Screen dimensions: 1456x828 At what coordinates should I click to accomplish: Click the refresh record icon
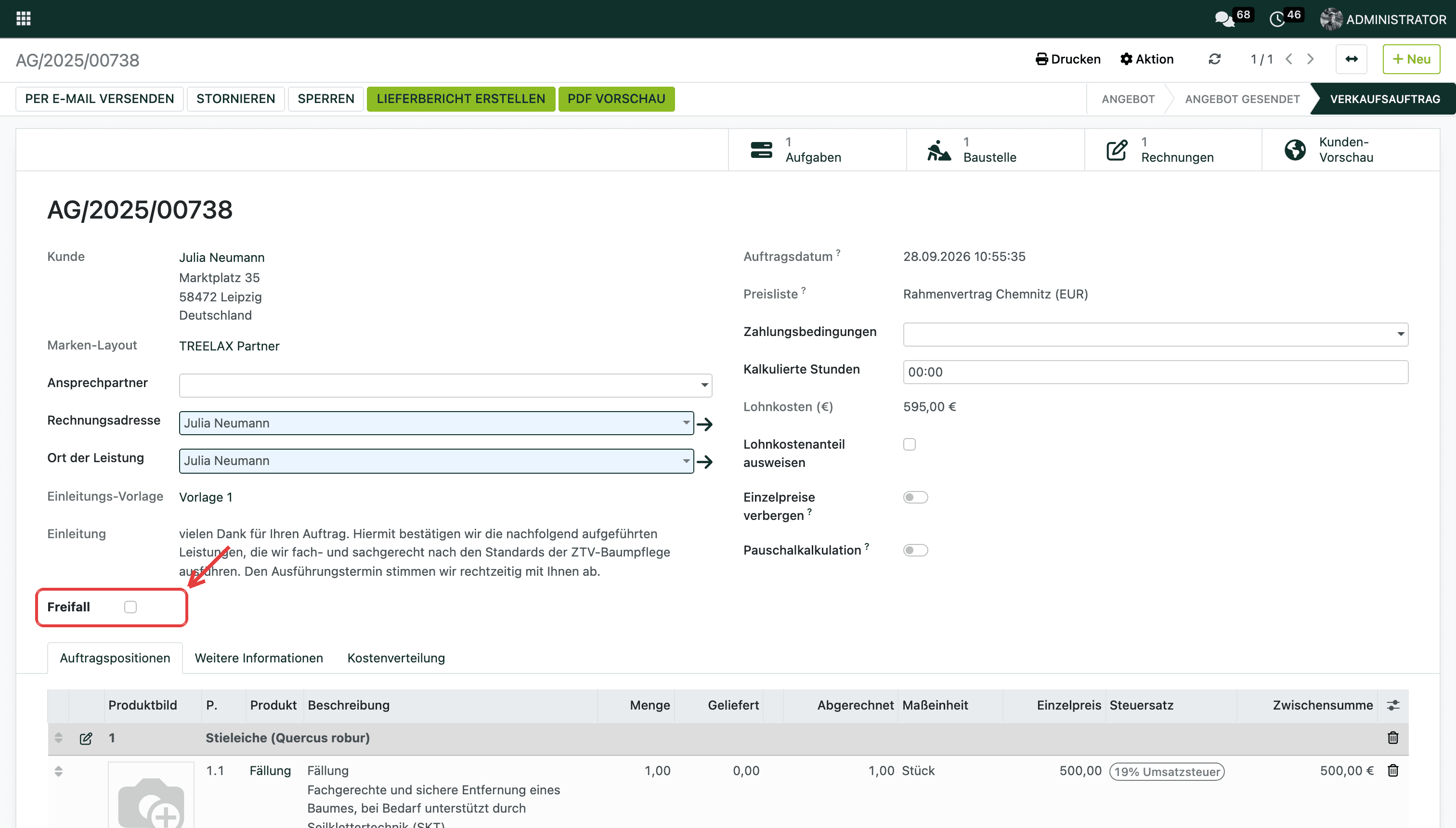pyautogui.click(x=1214, y=59)
